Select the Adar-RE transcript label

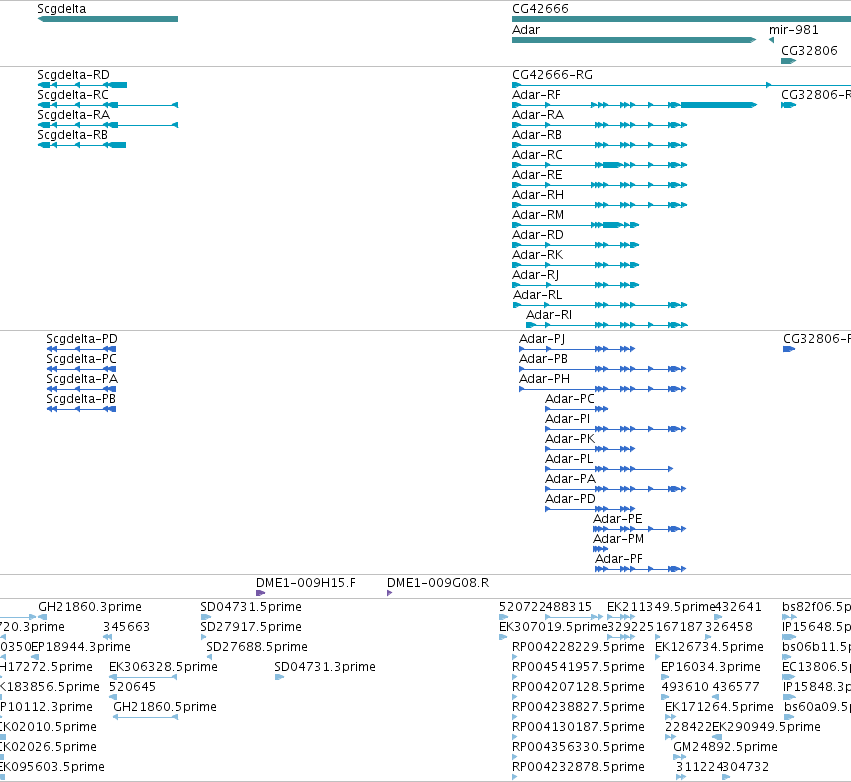coord(537,175)
